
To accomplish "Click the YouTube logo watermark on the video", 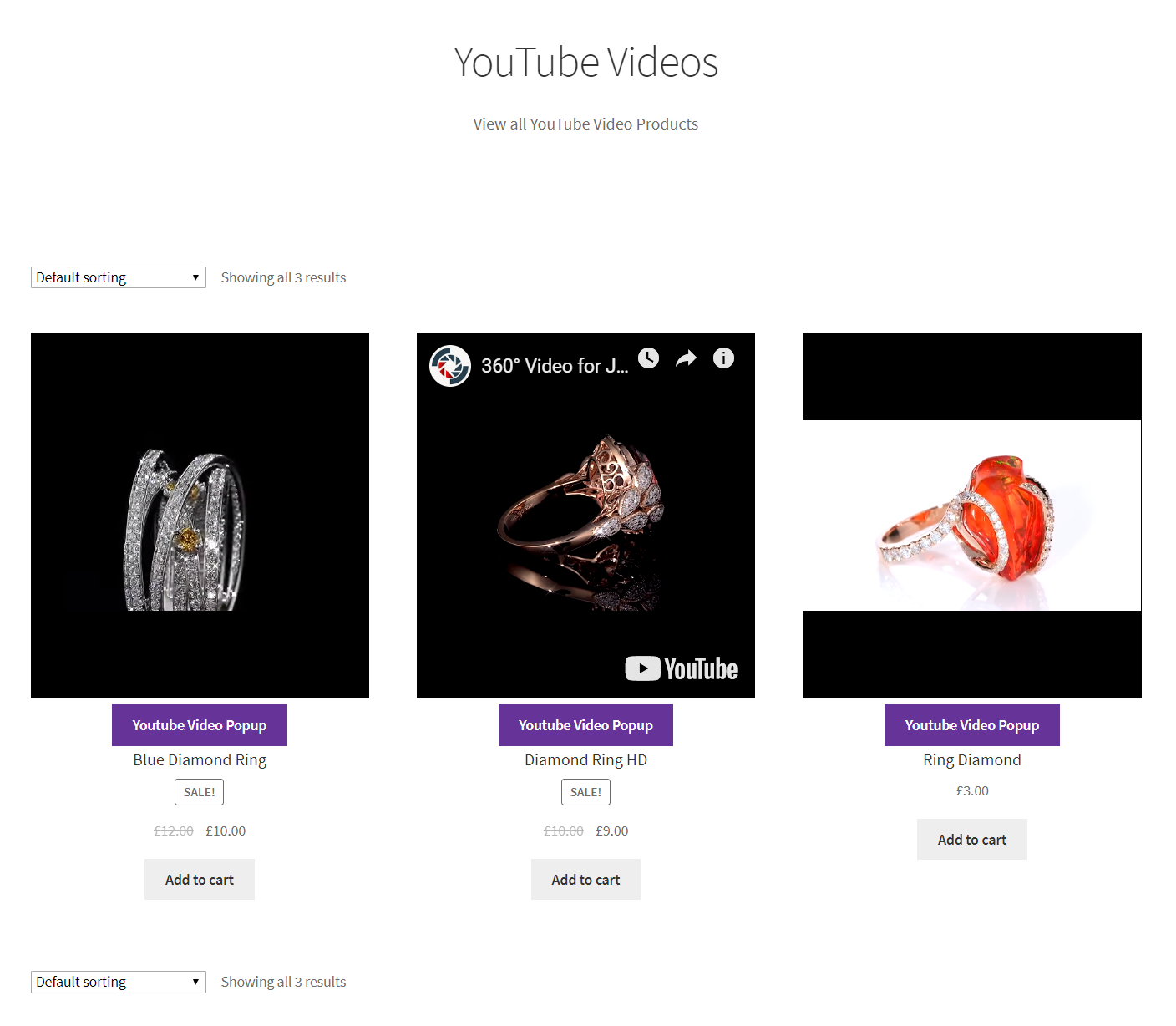I will coord(682,668).
